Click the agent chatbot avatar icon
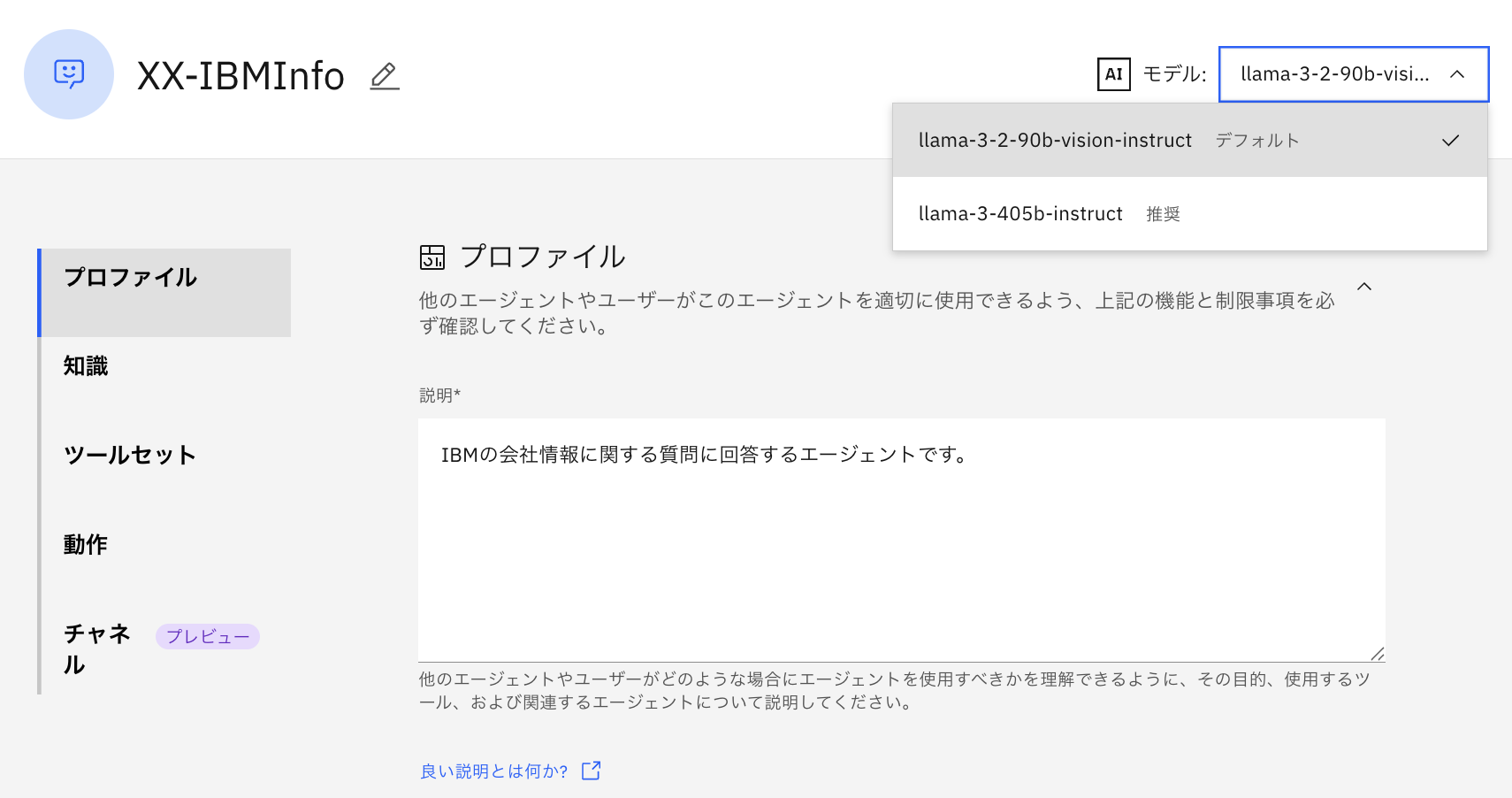 point(69,74)
